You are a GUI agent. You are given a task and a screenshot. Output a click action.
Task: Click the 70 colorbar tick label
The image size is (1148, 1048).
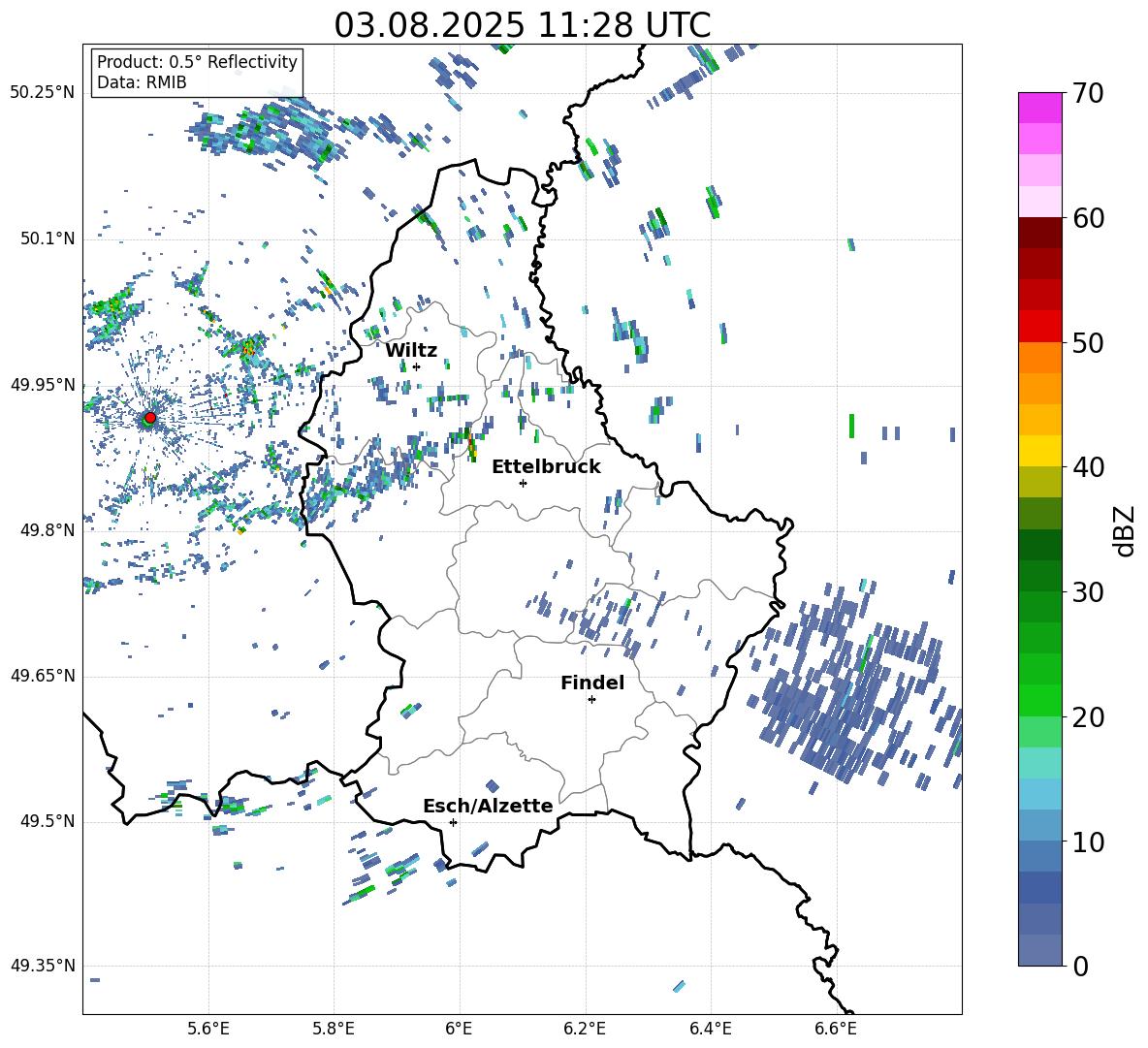point(1088,94)
